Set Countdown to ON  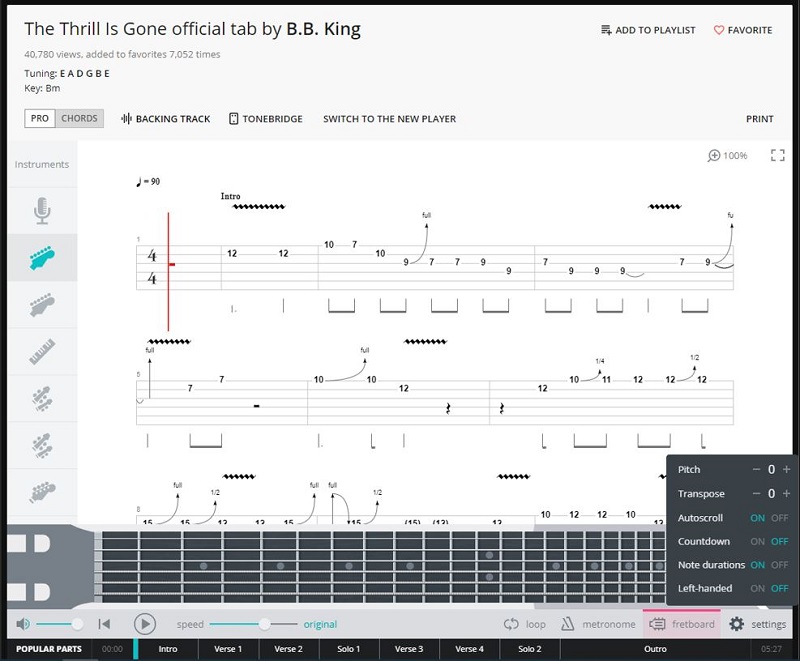(757, 541)
